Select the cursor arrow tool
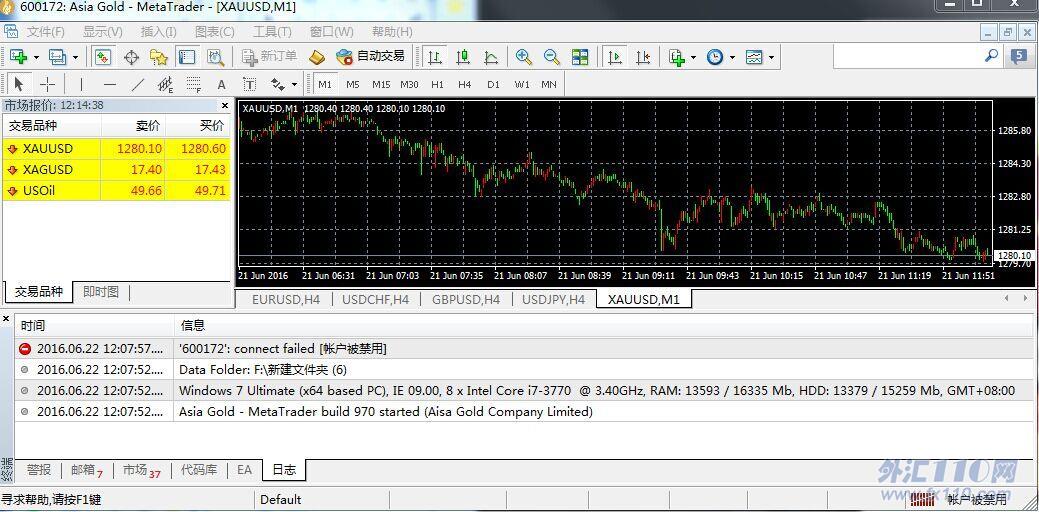Screen dimensions: 1039x512 19,84
